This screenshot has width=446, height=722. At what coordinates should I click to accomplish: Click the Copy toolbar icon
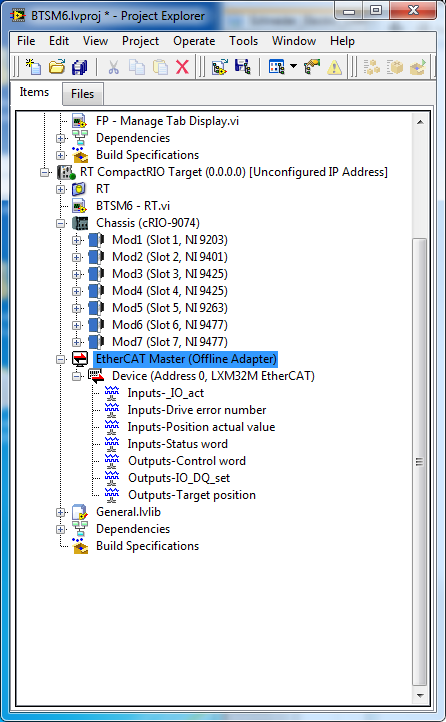pos(137,67)
